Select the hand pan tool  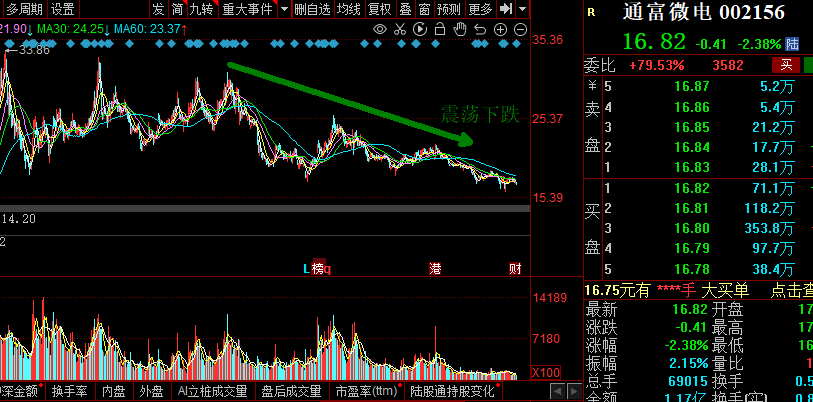click(x=460, y=29)
